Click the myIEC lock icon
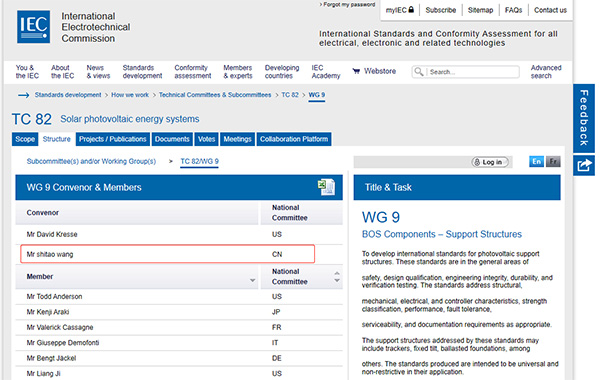 tap(411, 10)
